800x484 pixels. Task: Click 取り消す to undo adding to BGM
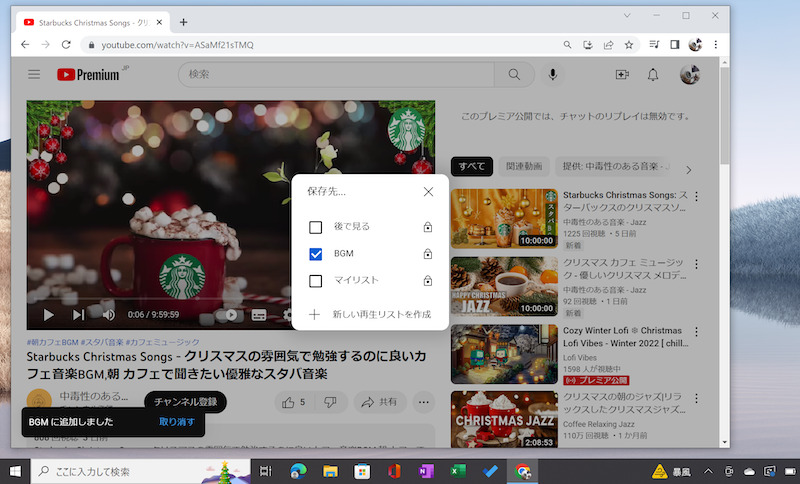coord(176,422)
